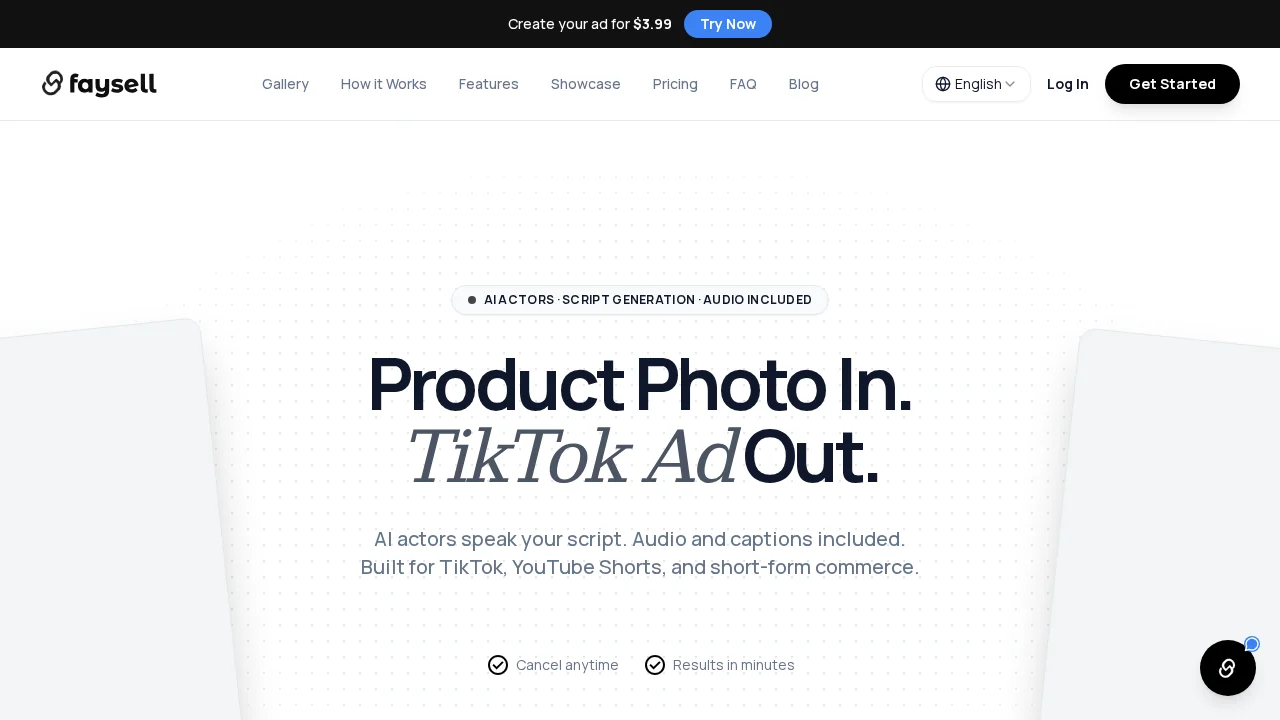
Task: Open the FAQ nav link
Action: pos(743,84)
